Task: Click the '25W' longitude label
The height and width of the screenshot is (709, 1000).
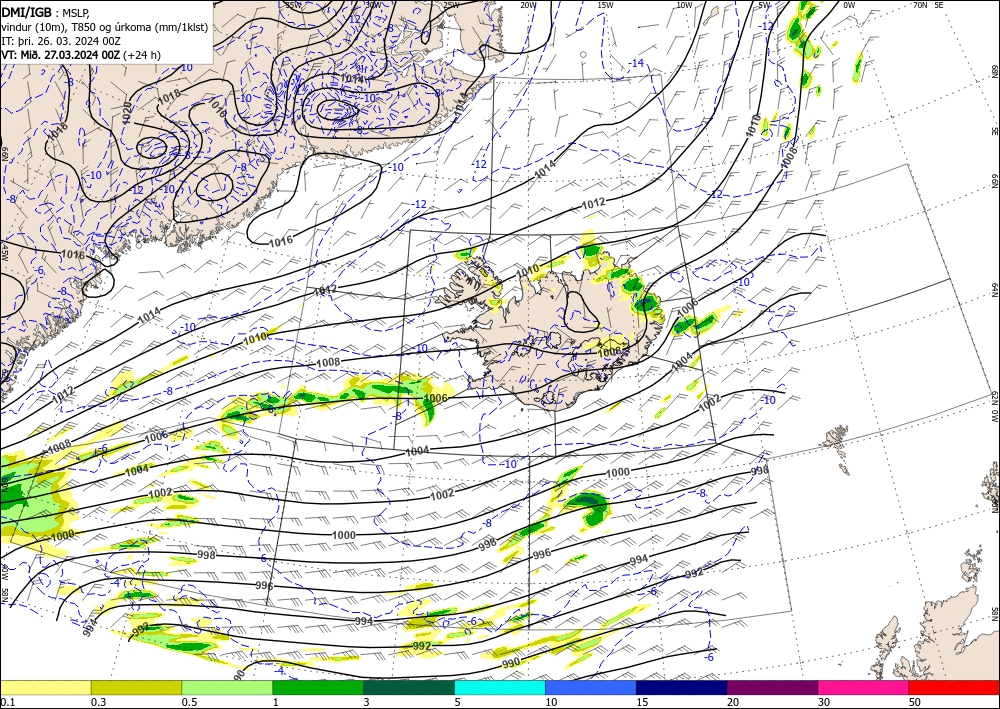Action: (451, 5)
